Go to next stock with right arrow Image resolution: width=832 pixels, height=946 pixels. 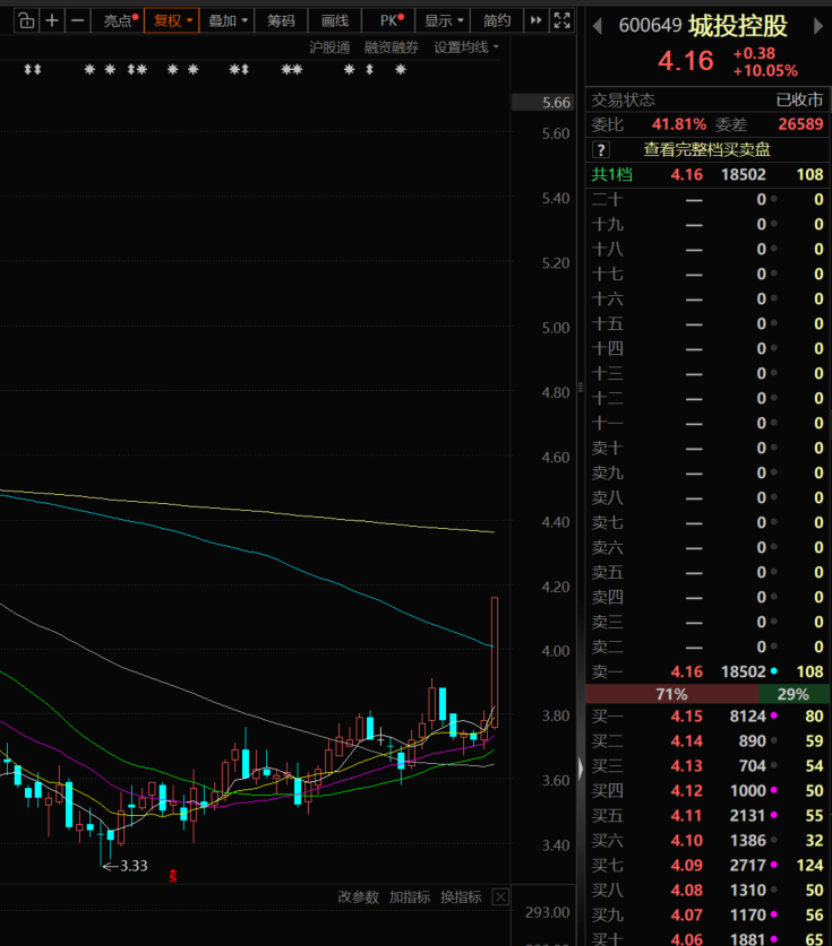click(818, 27)
